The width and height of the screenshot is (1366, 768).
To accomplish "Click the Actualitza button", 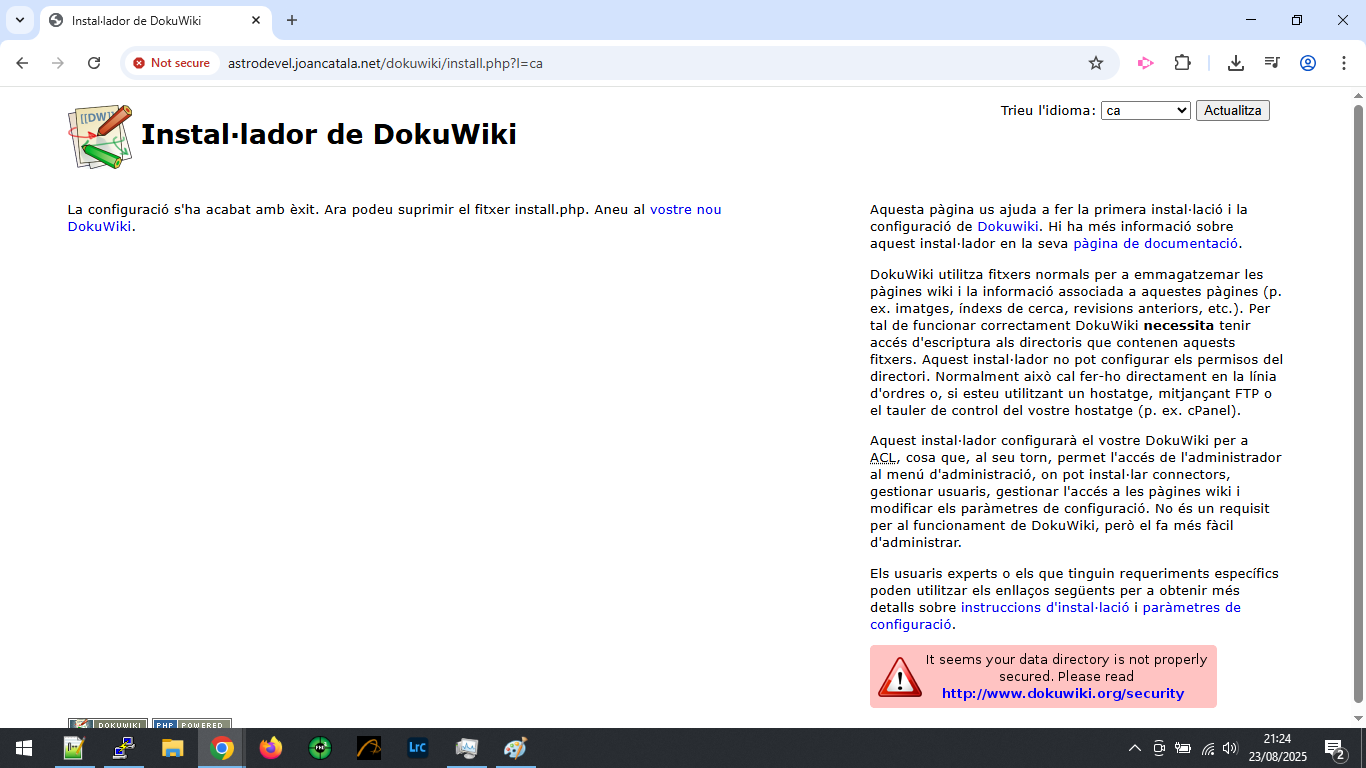I will click(x=1233, y=110).
